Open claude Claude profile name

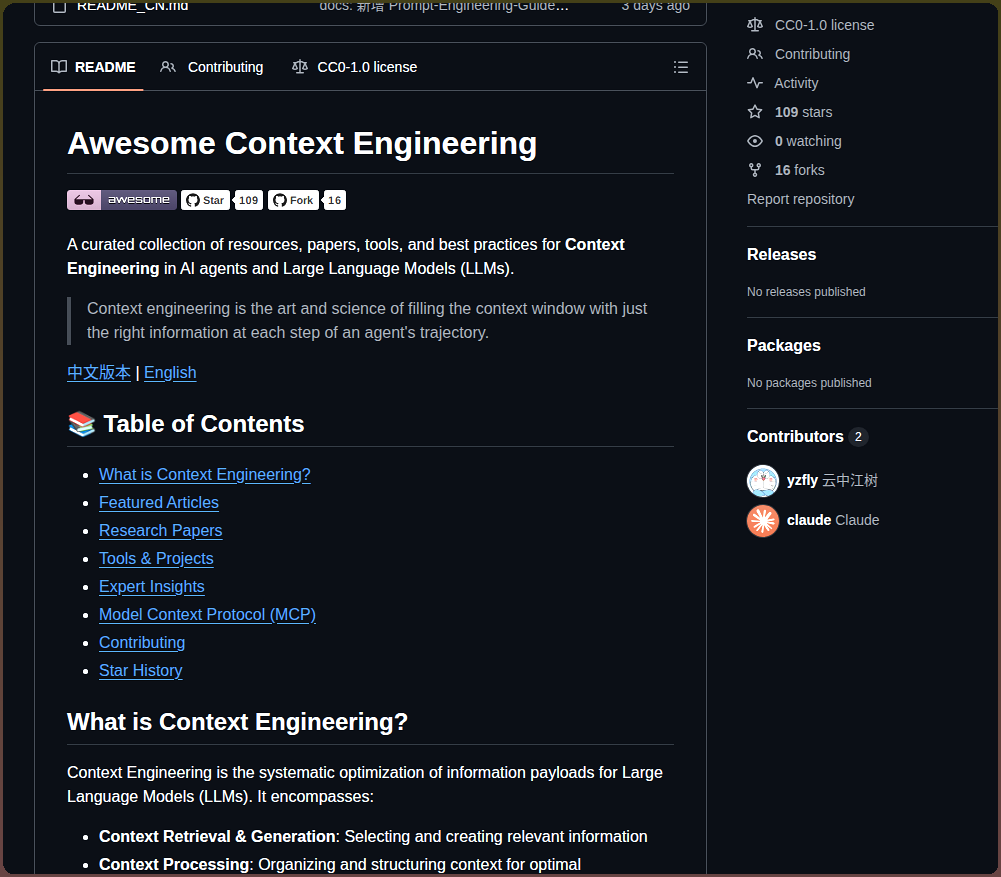[832, 521]
